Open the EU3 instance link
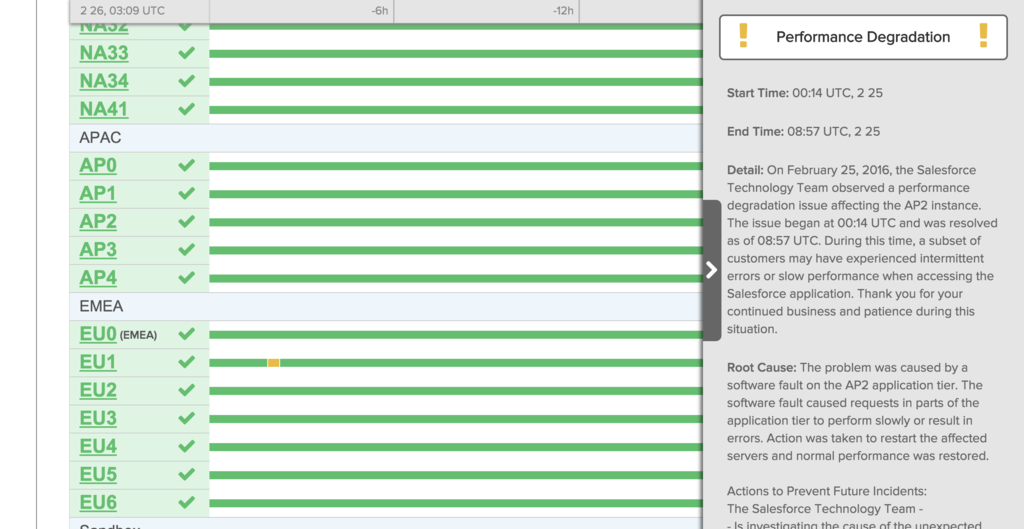The height and width of the screenshot is (529, 1024). pyautogui.click(x=98, y=419)
